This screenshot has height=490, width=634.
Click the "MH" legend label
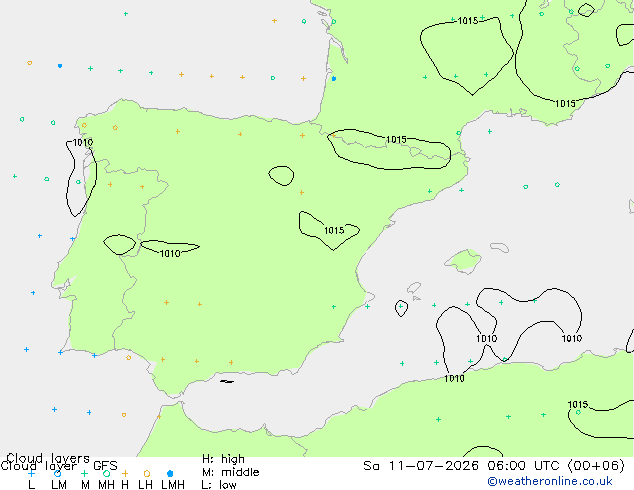point(106,485)
